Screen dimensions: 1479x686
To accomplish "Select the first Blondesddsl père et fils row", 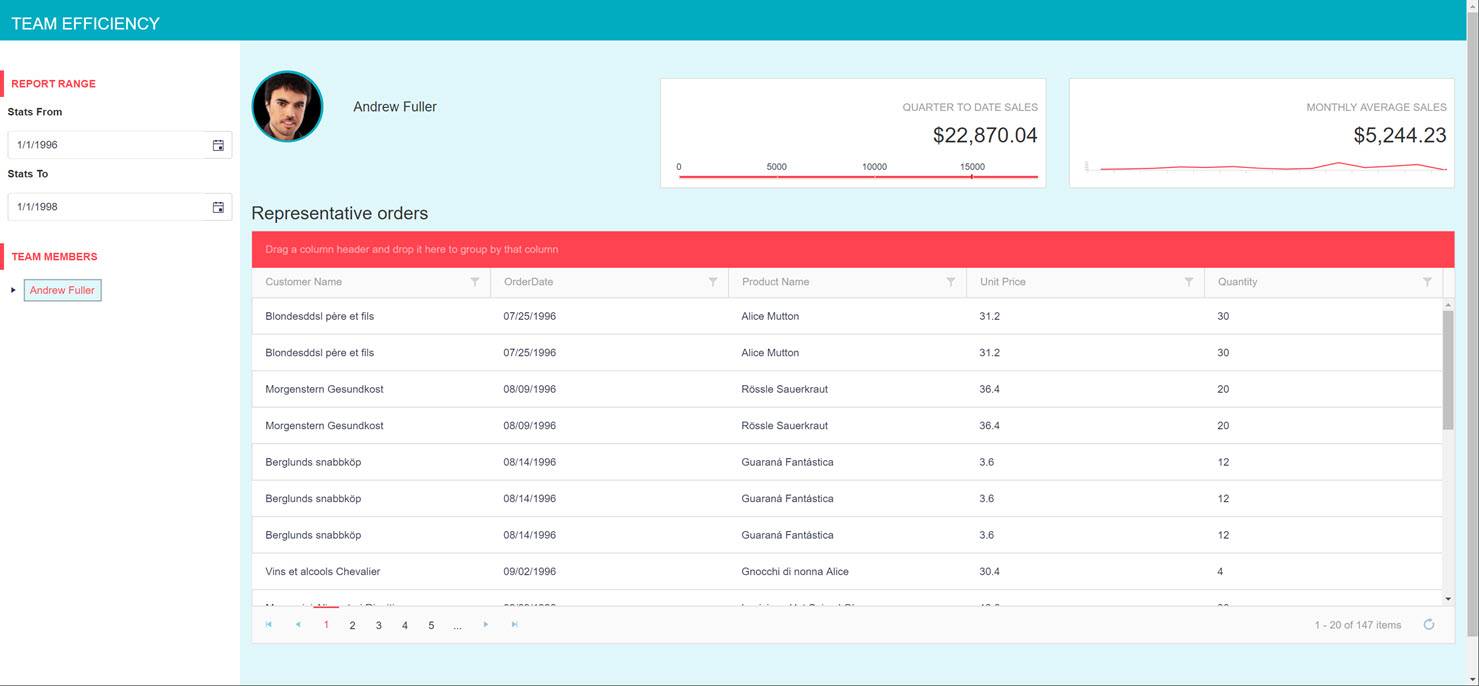I will coord(847,316).
